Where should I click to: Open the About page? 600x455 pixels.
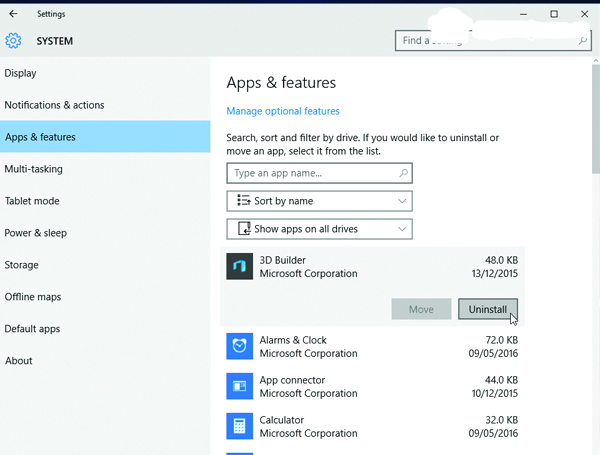click(x=105, y=360)
